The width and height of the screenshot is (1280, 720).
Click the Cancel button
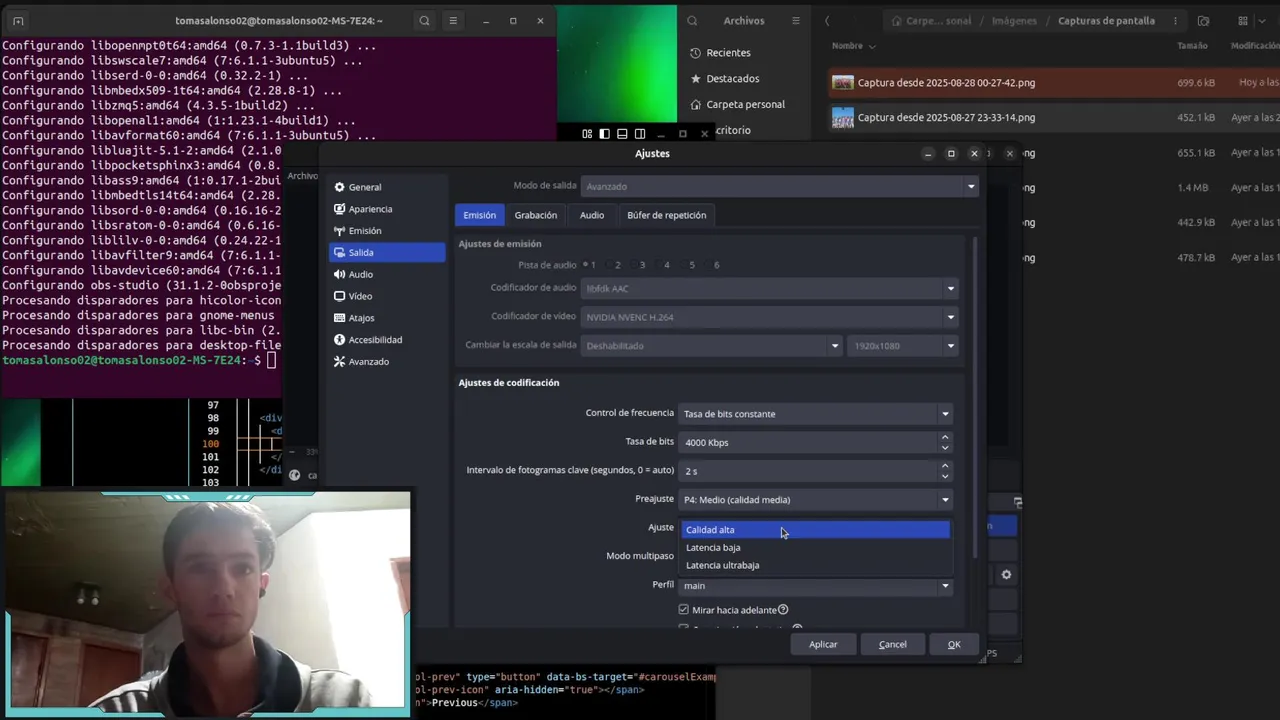[893, 645]
